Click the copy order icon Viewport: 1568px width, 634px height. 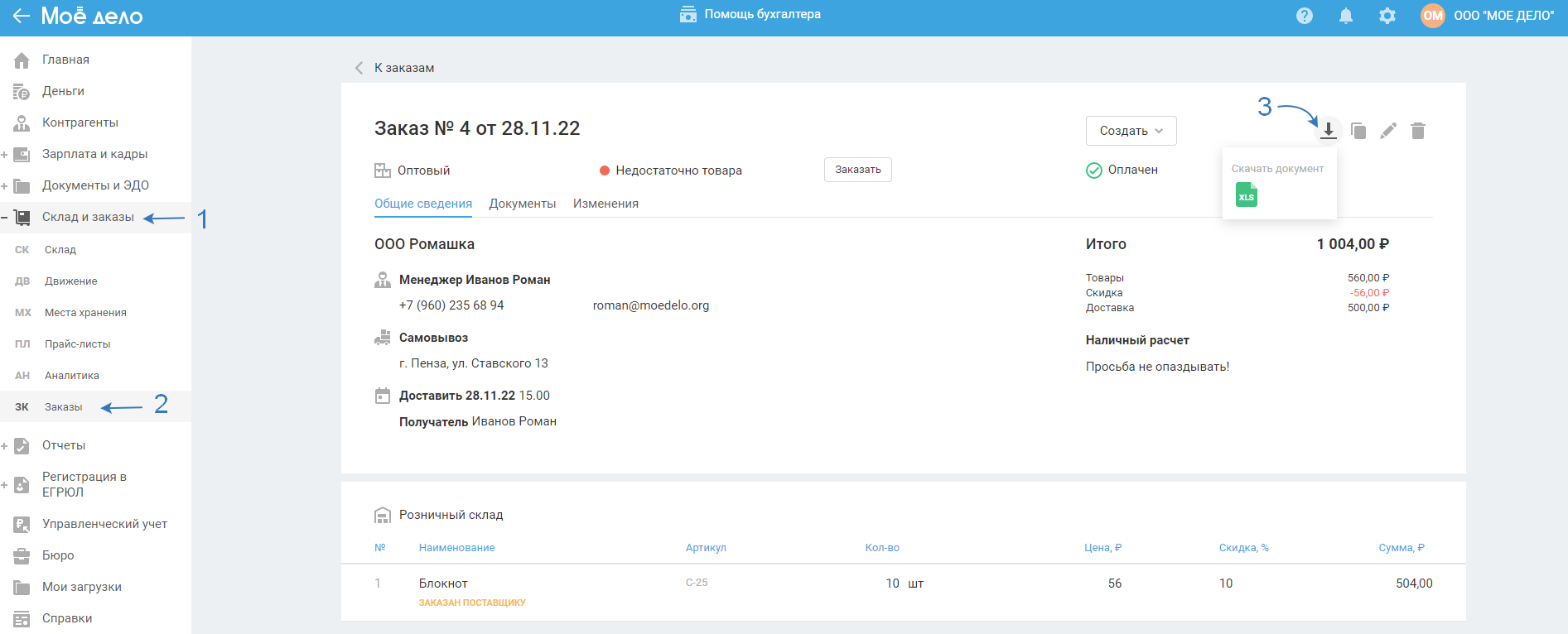coord(1358,131)
